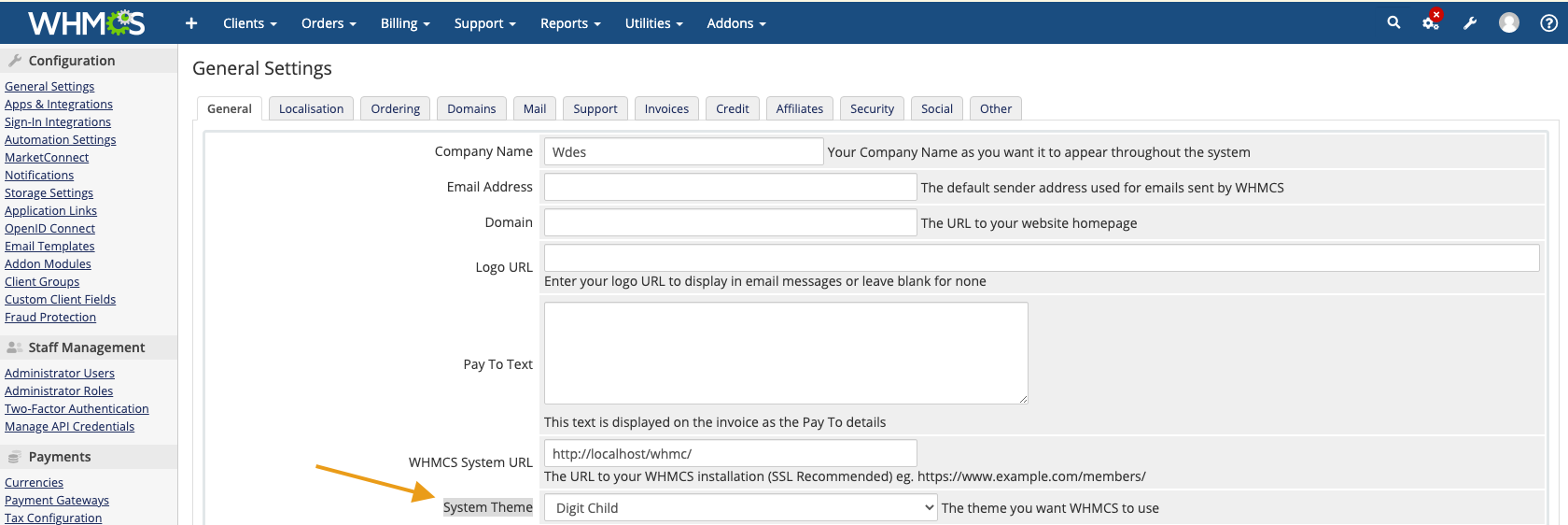Click the plus add-new icon
Viewport: 1568px width, 525px height.
tap(191, 23)
